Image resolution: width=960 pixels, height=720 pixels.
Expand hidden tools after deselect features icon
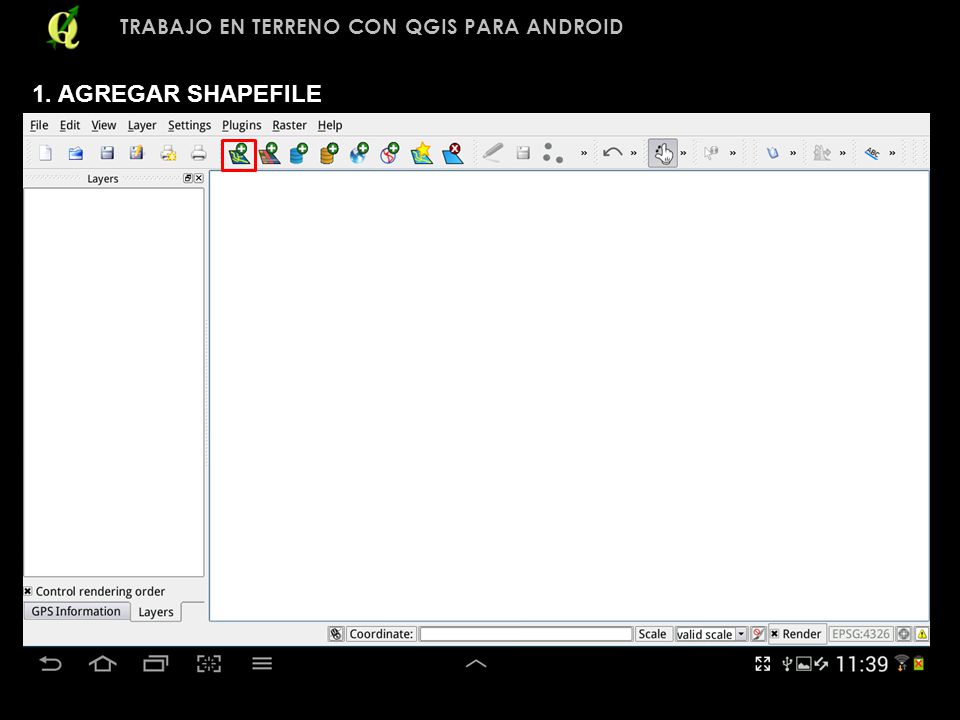[842, 153]
